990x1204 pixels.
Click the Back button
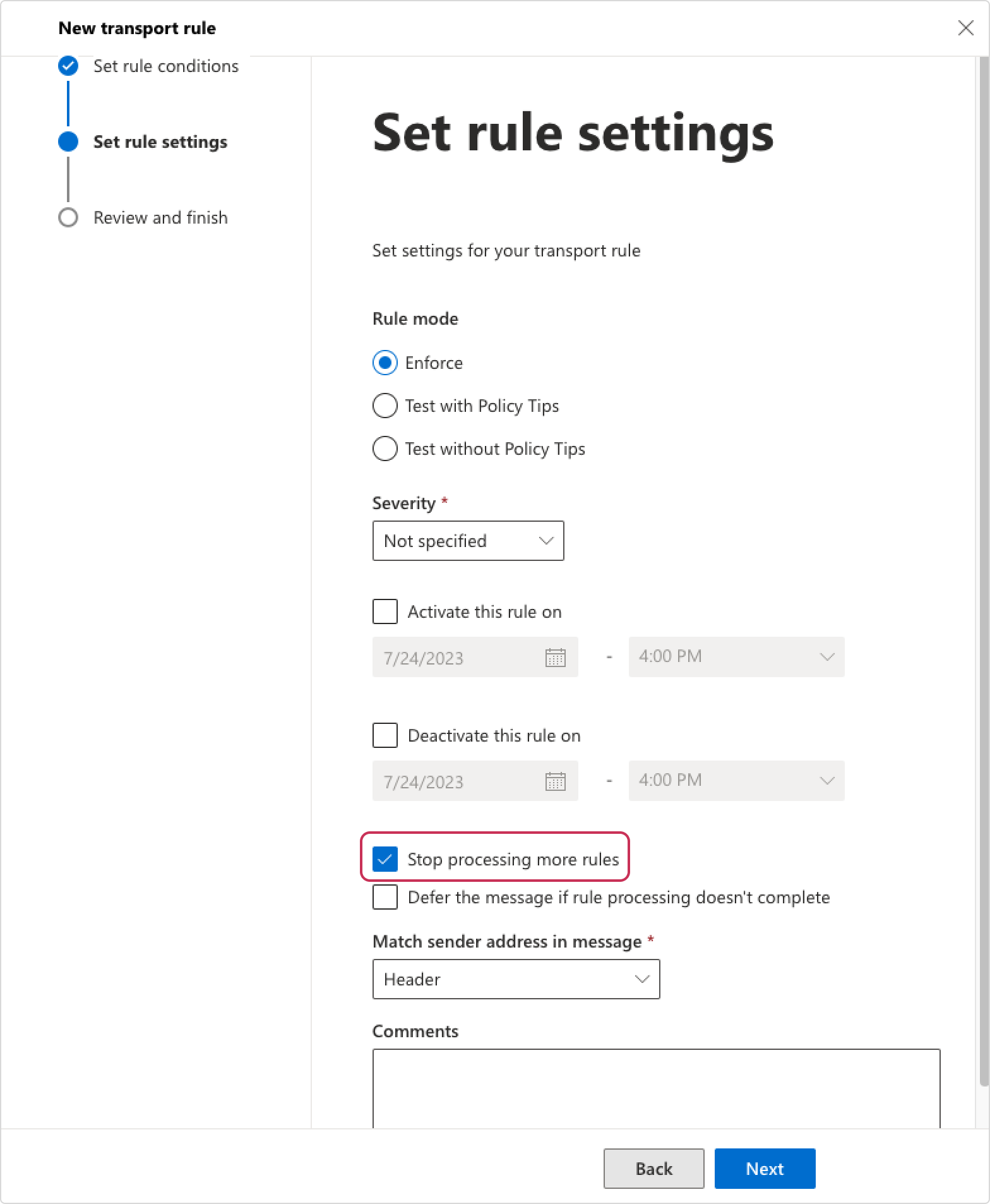pos(653,1168)
